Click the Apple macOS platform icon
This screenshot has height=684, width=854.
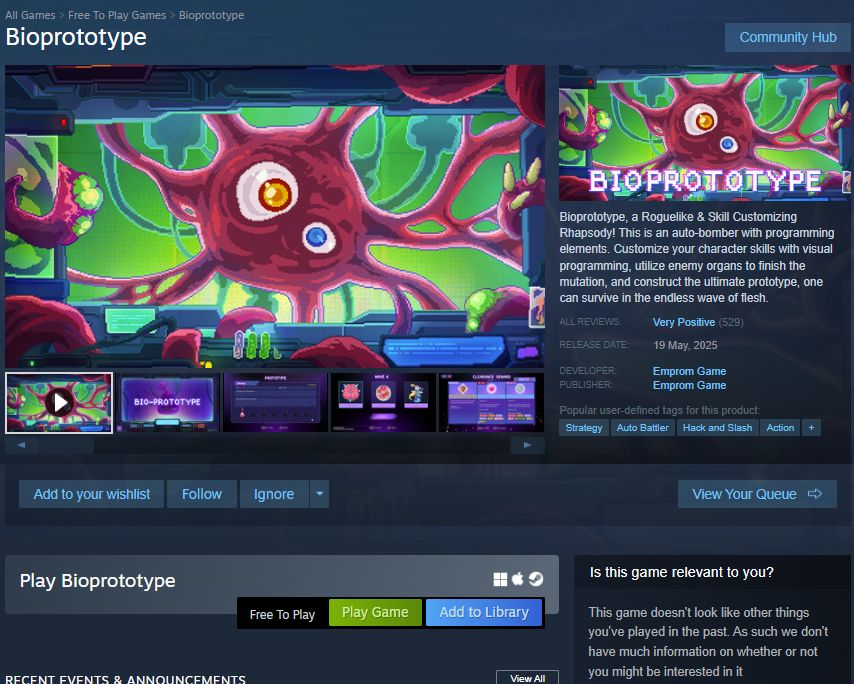517,578
